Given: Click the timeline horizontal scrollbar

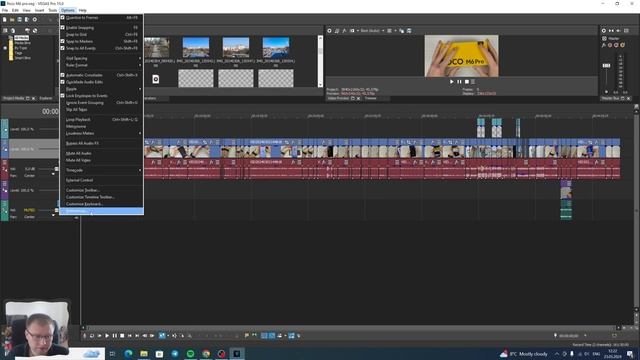Looking at the screenshot, I should [351, 327].
